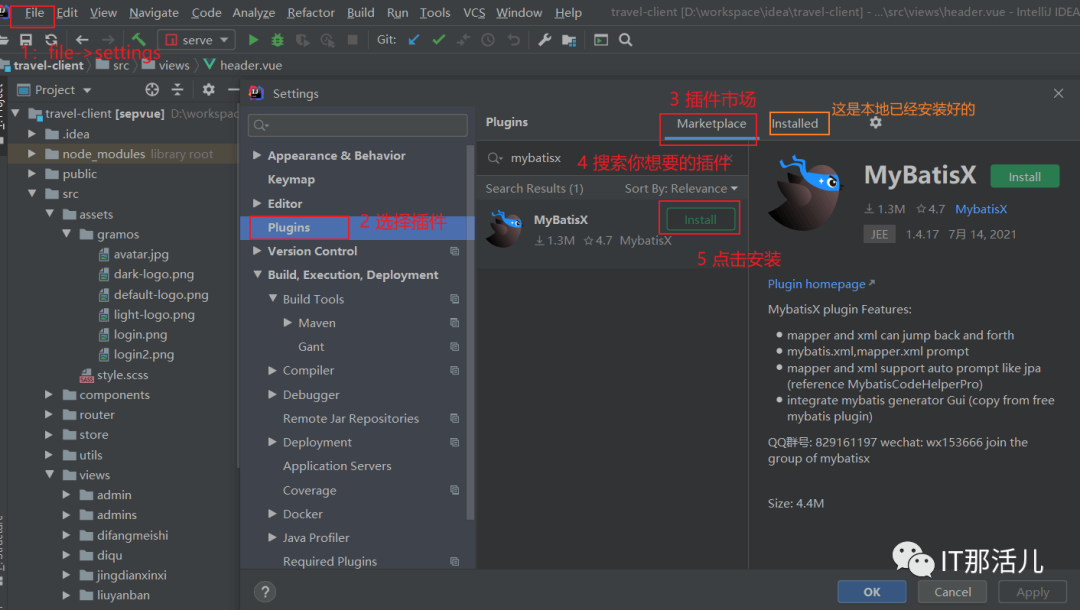Click the MybatisX vendor link
Viewport: 1080px width, 610px height.
[981, 209]
